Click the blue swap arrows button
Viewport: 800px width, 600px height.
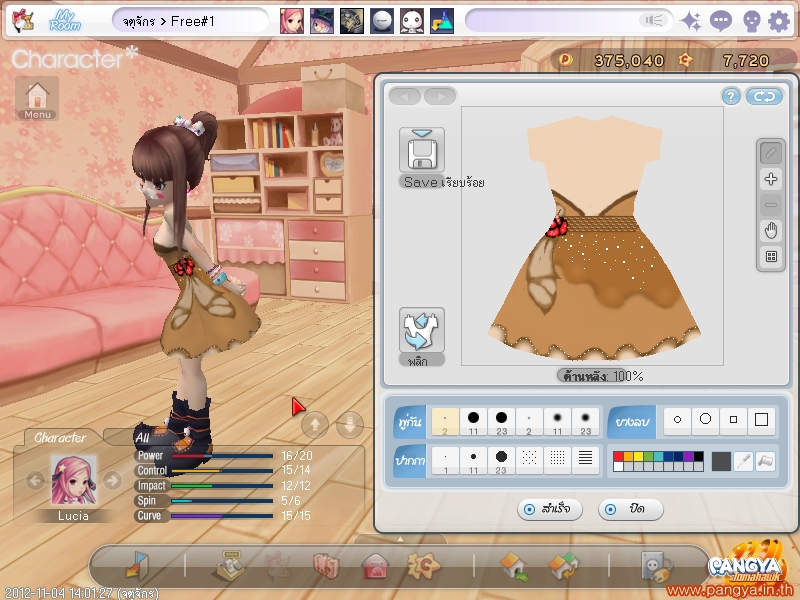764,96
